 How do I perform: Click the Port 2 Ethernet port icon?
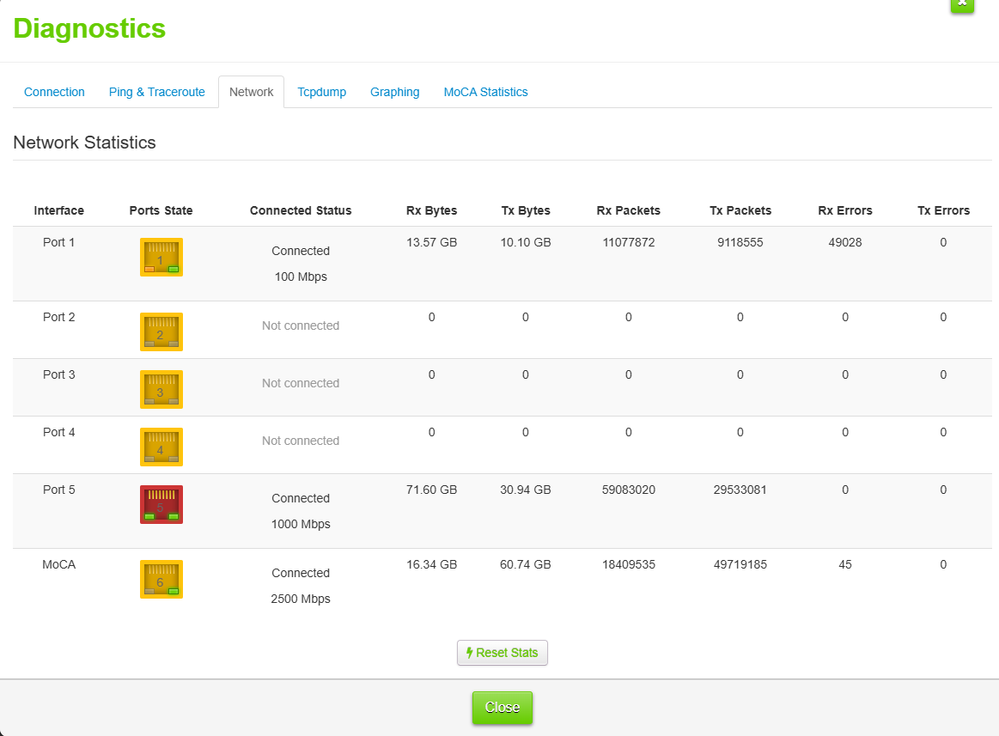click(161, 332)
